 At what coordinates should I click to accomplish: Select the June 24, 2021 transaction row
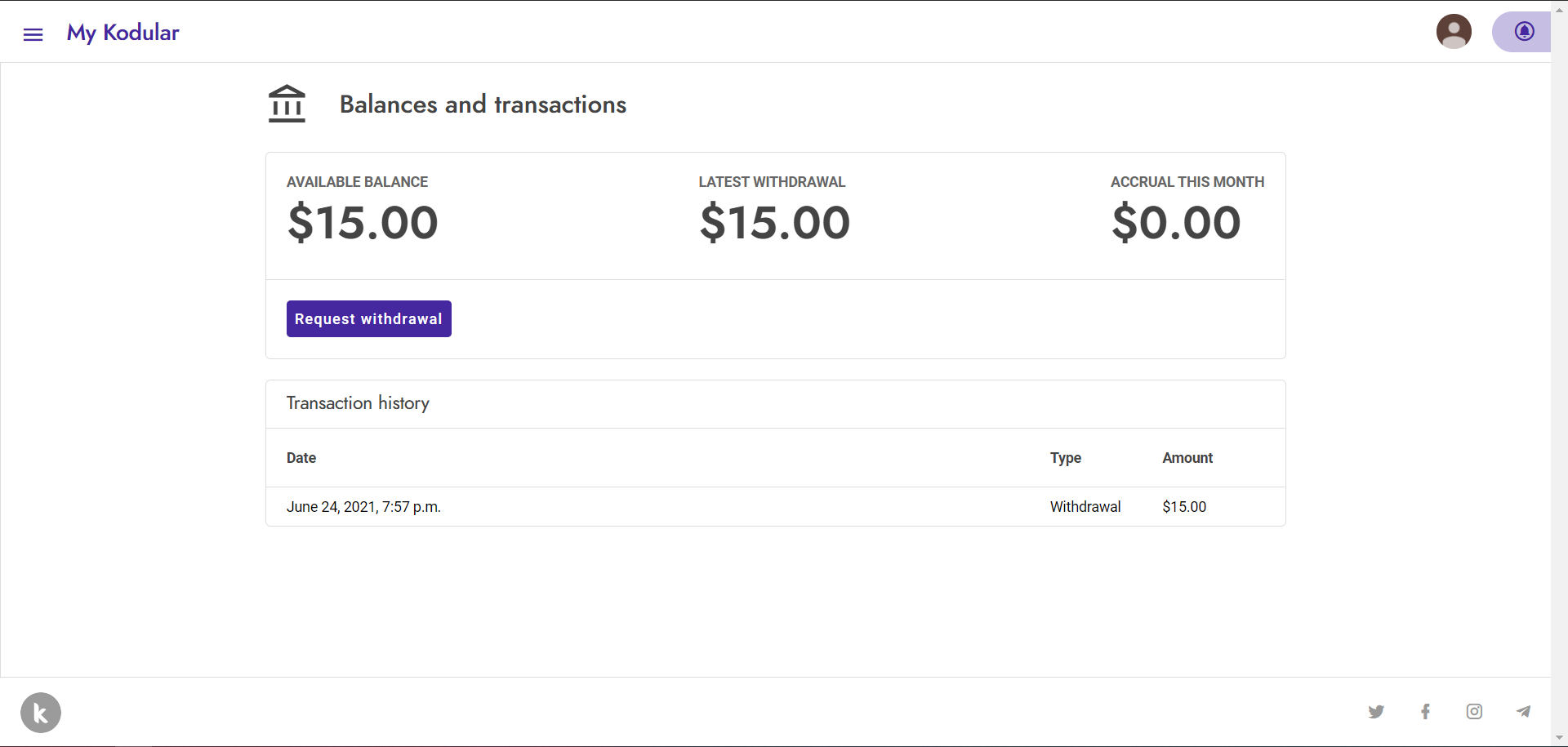776,507
